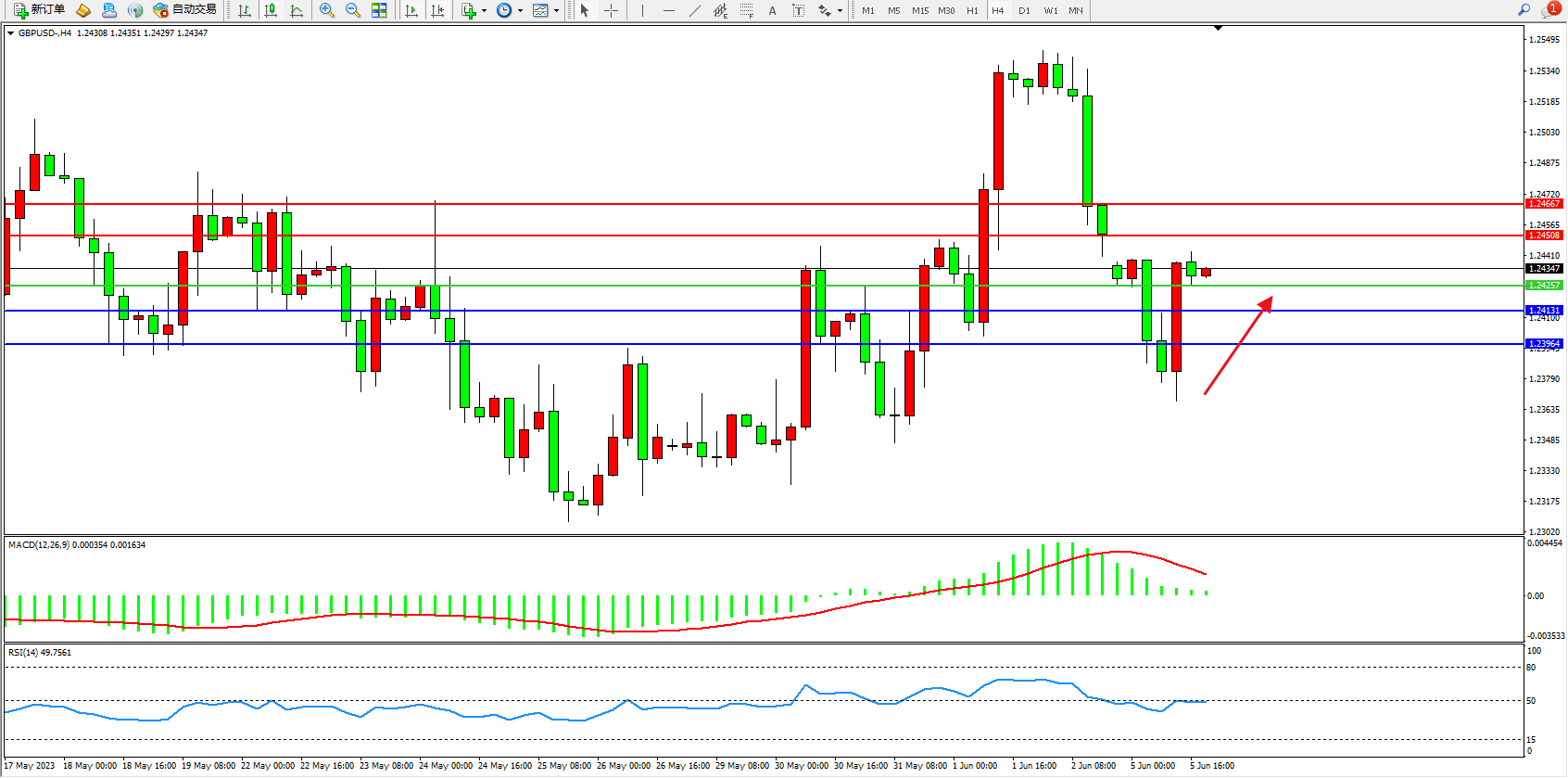The image size is (1568, 778).
Task: Switch timeframe to D1
Action: click(1024, 10)
